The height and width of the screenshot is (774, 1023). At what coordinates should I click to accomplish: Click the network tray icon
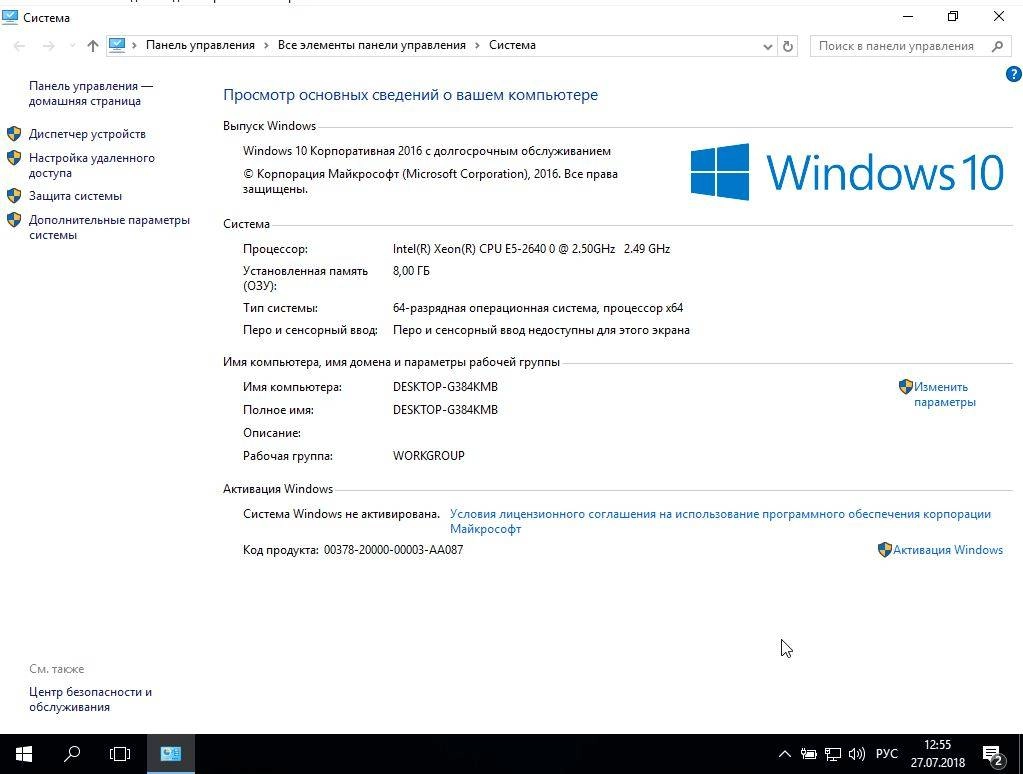pos(832,754)
